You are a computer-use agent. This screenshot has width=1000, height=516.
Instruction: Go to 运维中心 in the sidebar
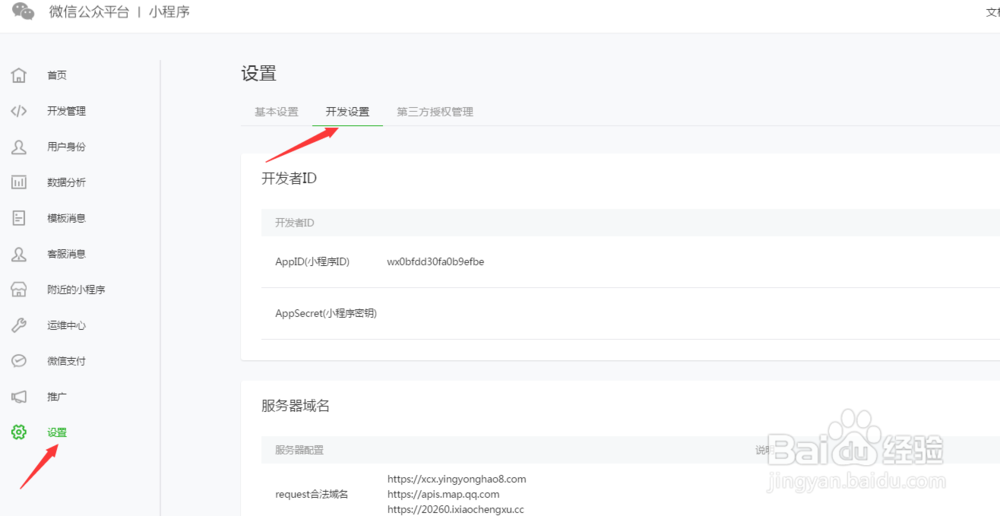[66, 325]
